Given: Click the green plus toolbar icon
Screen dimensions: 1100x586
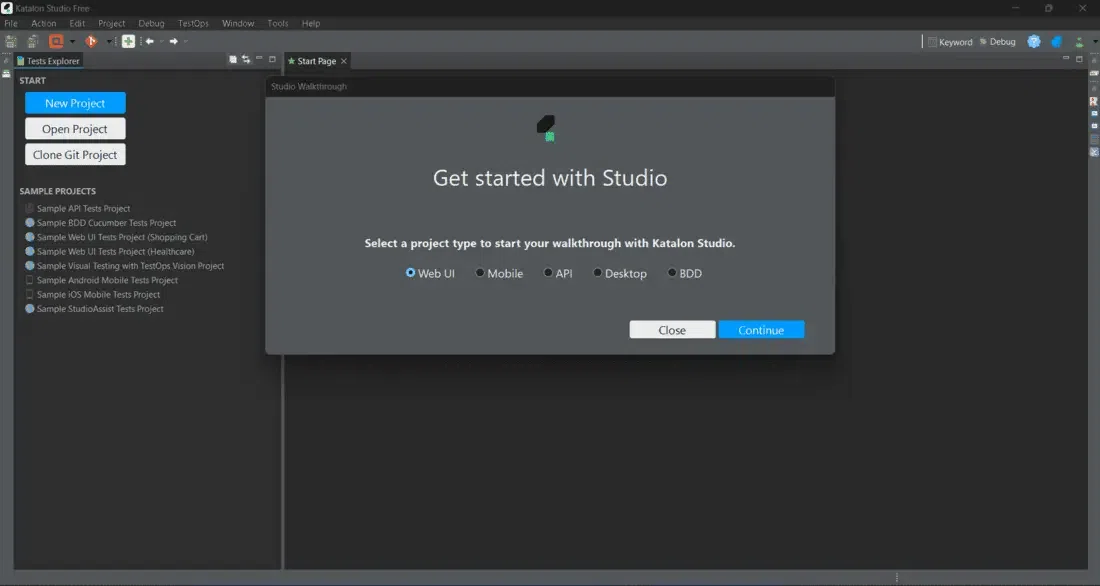Looking at the screenshot, I should (128, 41).
